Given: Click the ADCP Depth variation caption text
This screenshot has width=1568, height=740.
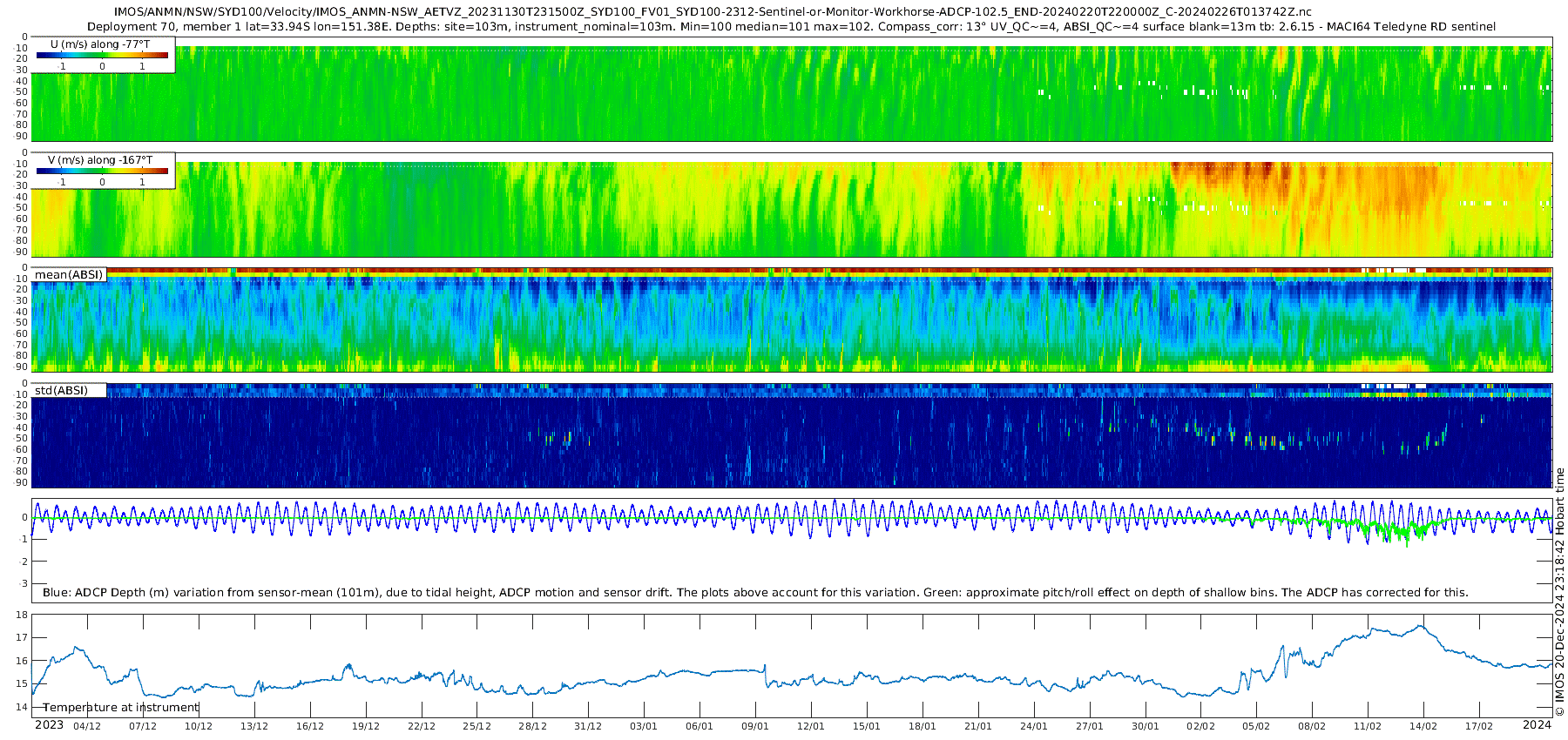Looking at the screenshot, I should pos(755,593).
